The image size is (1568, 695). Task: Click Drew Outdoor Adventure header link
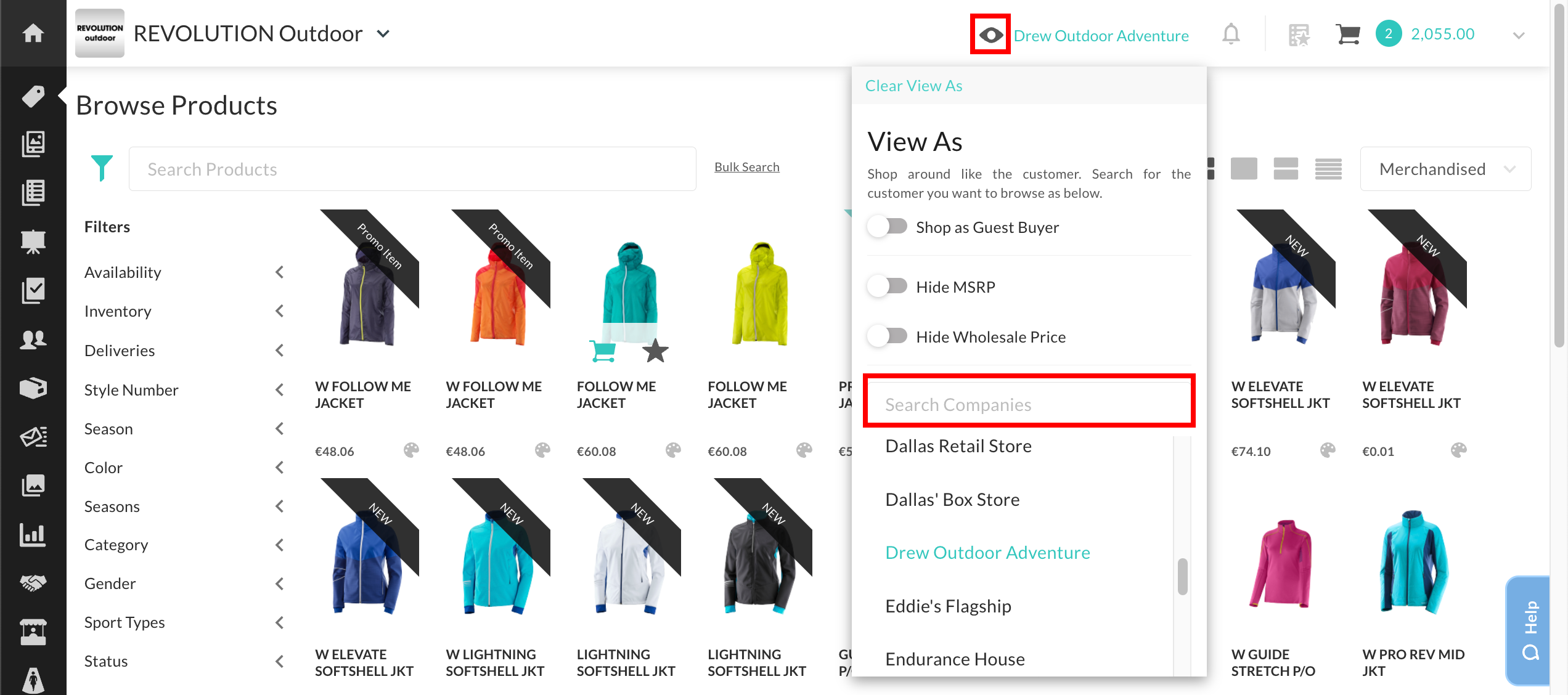click(1101, 36)
